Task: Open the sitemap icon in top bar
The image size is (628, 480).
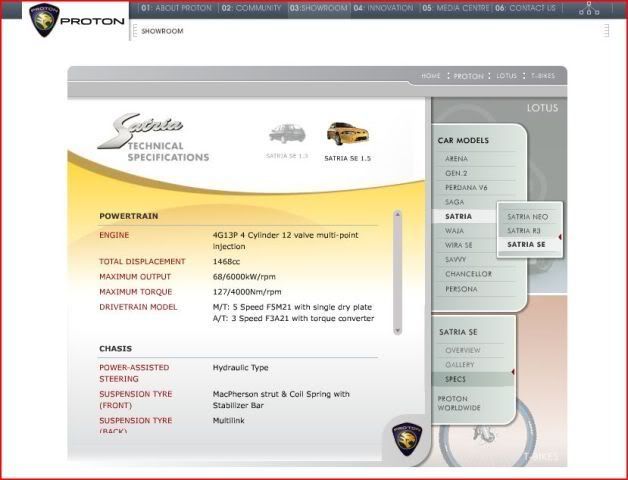Action: (x=589, y=9)
